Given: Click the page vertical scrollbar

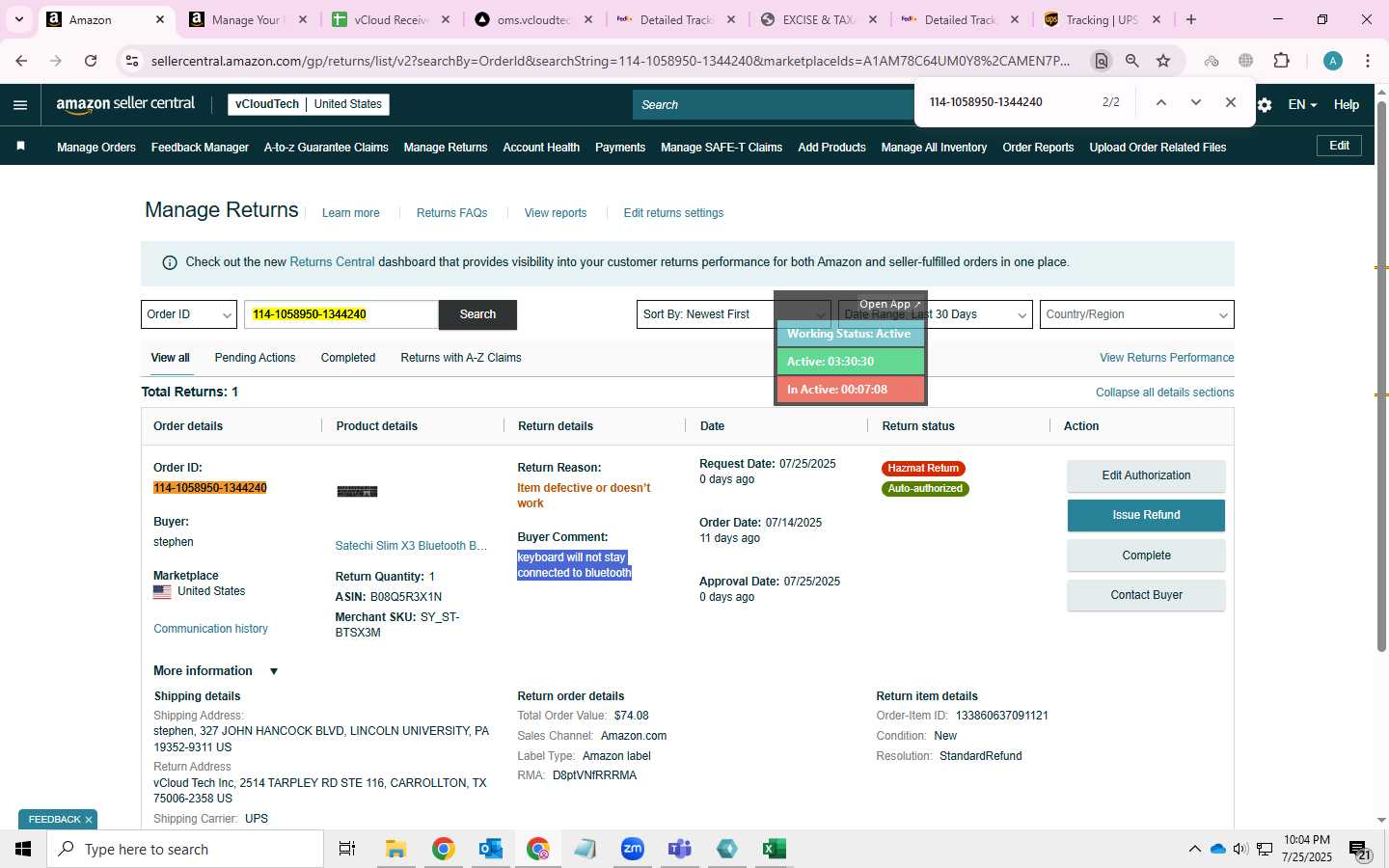Looking at the screenshot, I should [x=1381, y=376].
